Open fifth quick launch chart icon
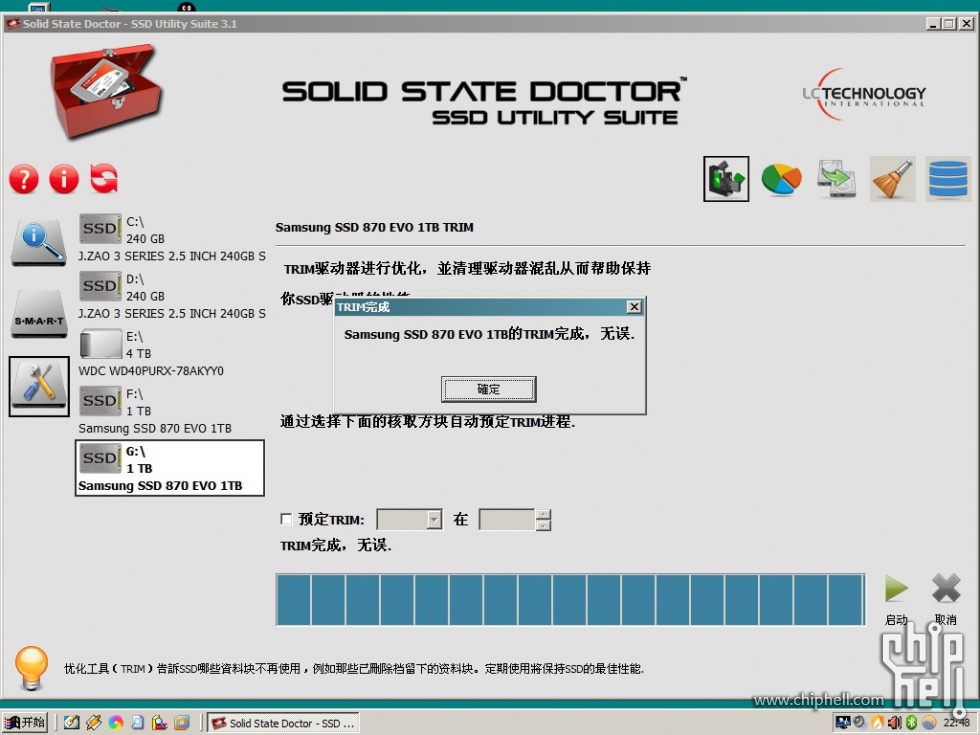The width and height of the screenshot is (980, 735). [x=159, y=722]
